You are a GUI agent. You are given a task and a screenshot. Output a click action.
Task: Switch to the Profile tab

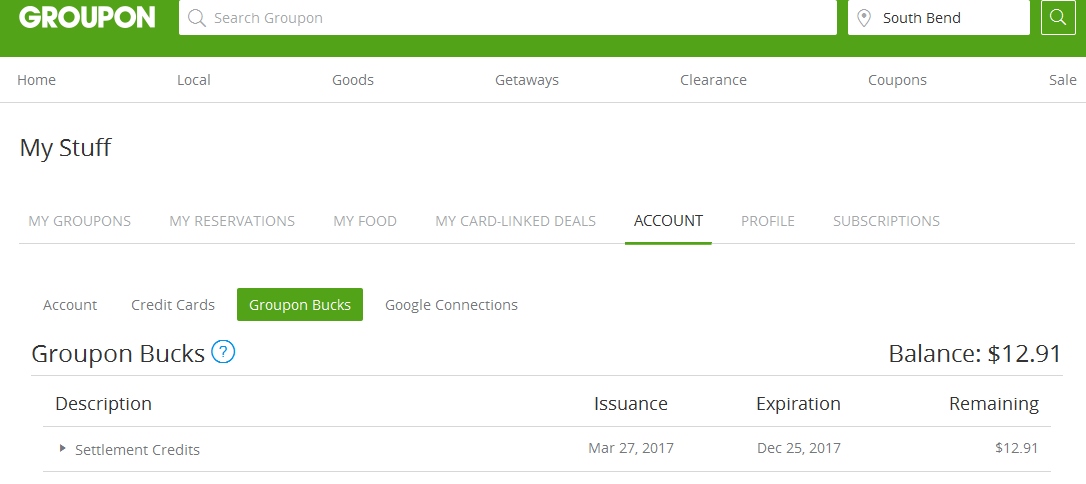click(x=768, y=221)
